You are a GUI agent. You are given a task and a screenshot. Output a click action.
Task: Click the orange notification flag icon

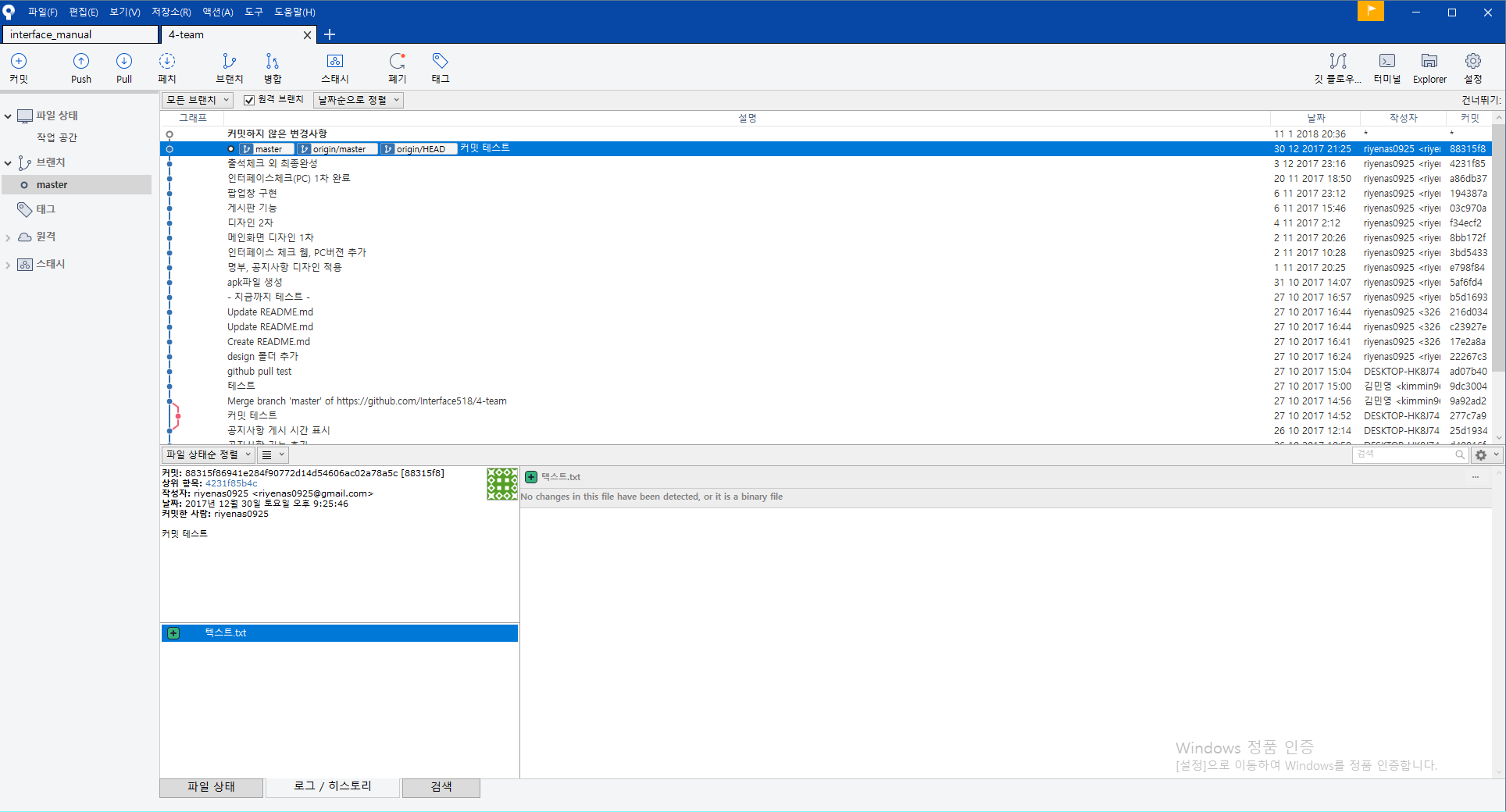click(1371, 11)
